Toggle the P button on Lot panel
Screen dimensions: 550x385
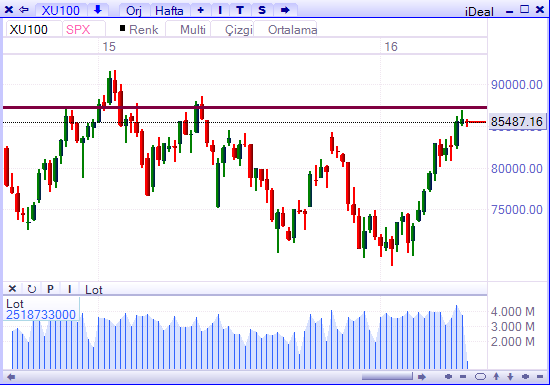[51, 289]
